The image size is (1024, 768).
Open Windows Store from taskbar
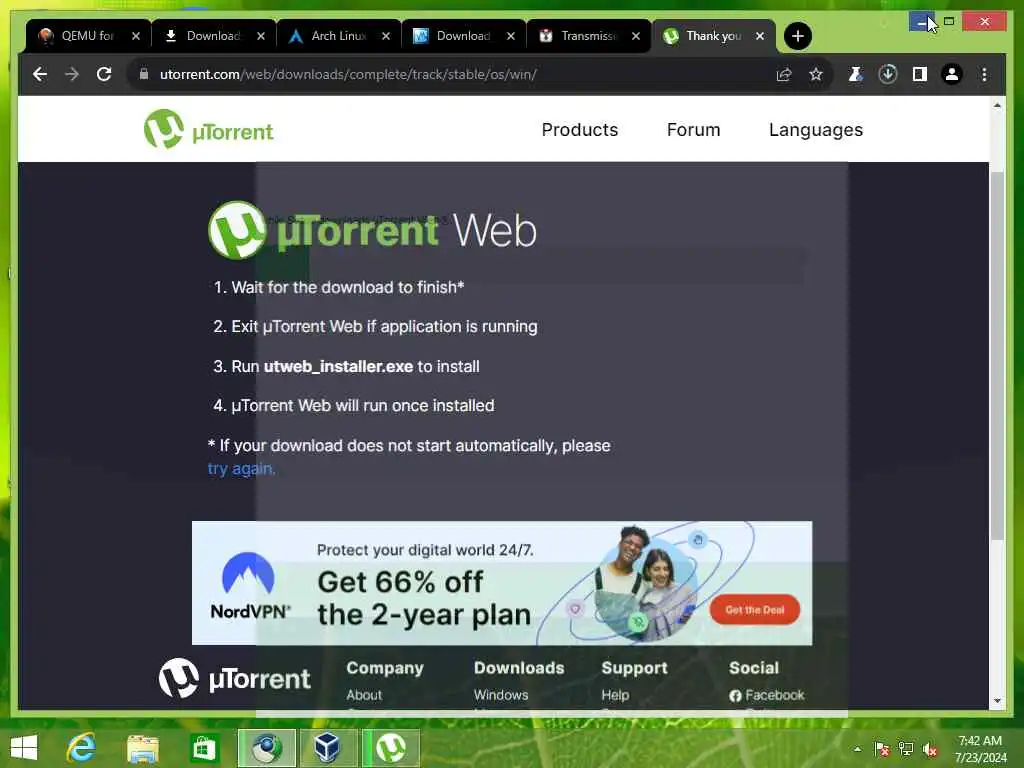(x=204, y=748)
